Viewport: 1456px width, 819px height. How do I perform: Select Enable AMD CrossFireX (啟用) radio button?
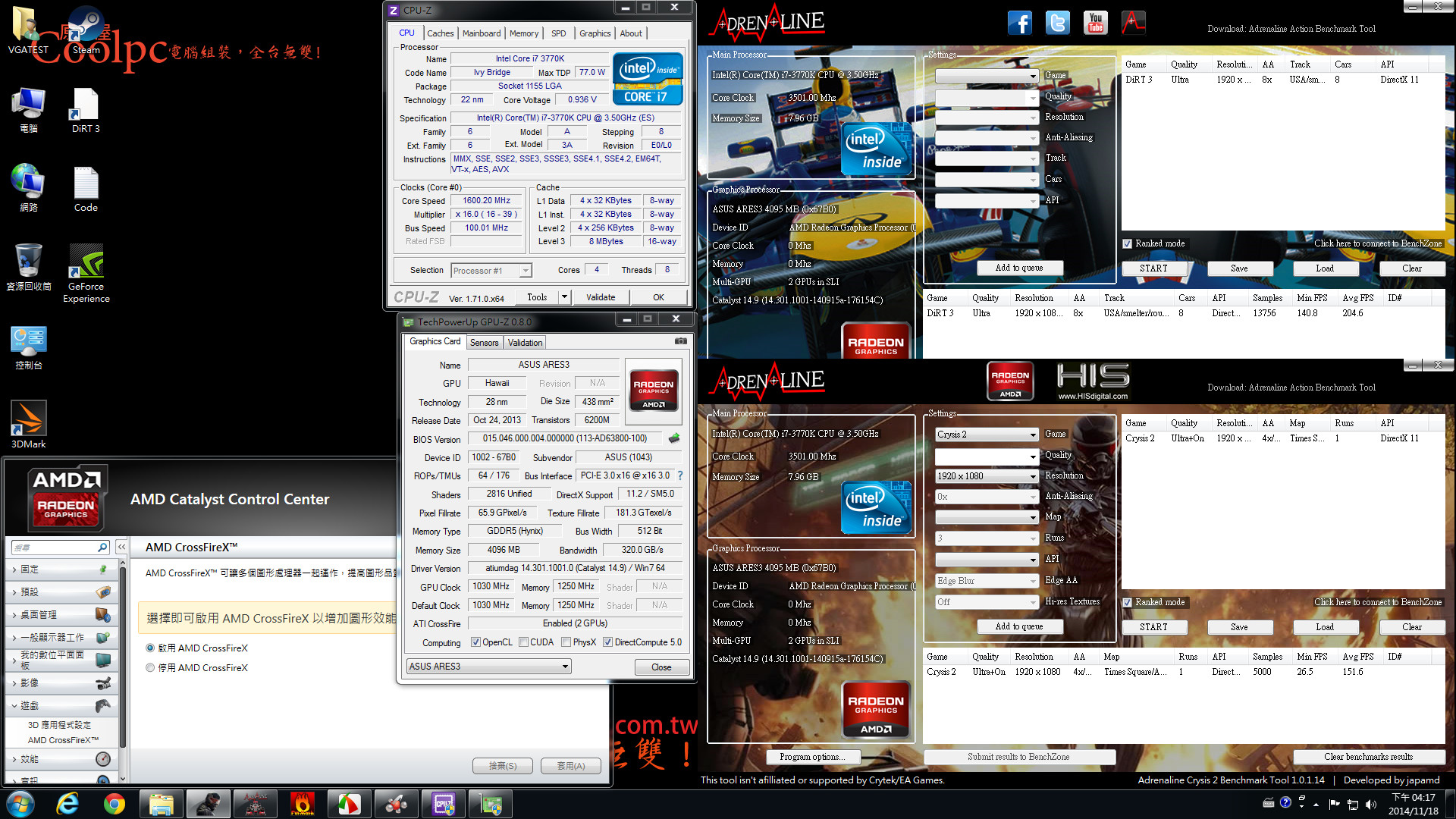150,648
